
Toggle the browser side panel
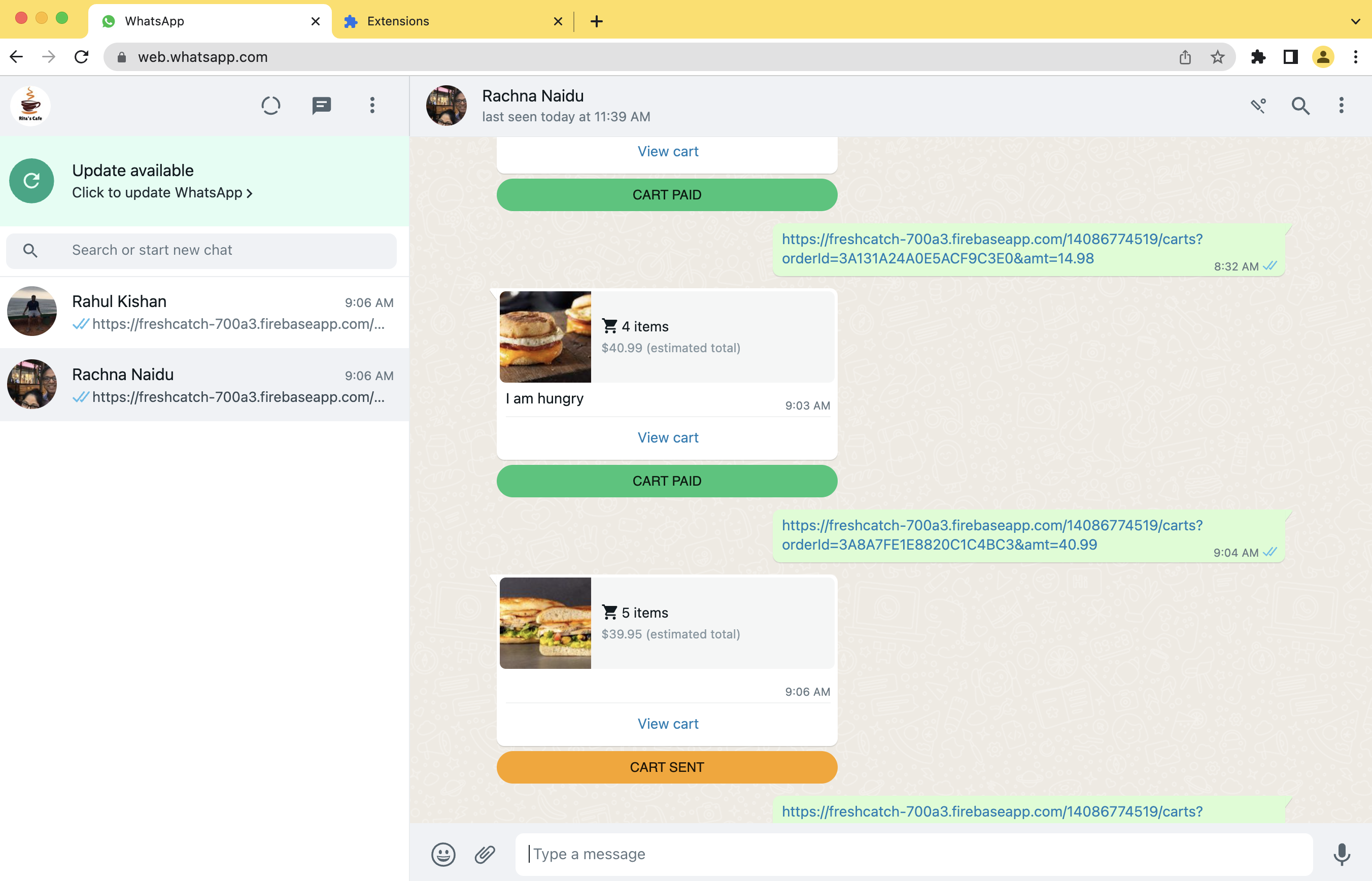1290,57
